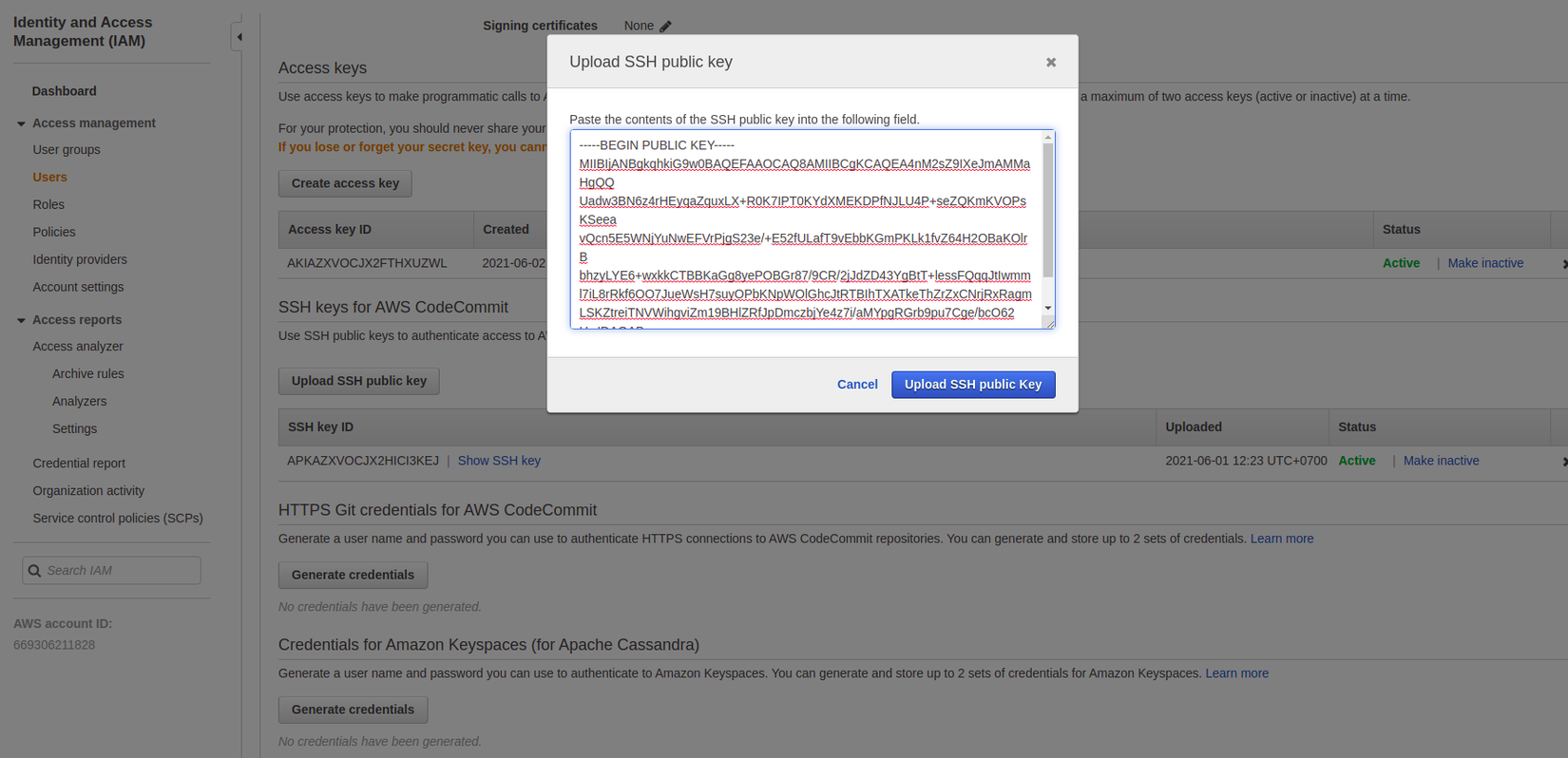This screenshot has width=1568, height=758.
Task: Go to Policies in the sidebar
Action: (54, 233)
